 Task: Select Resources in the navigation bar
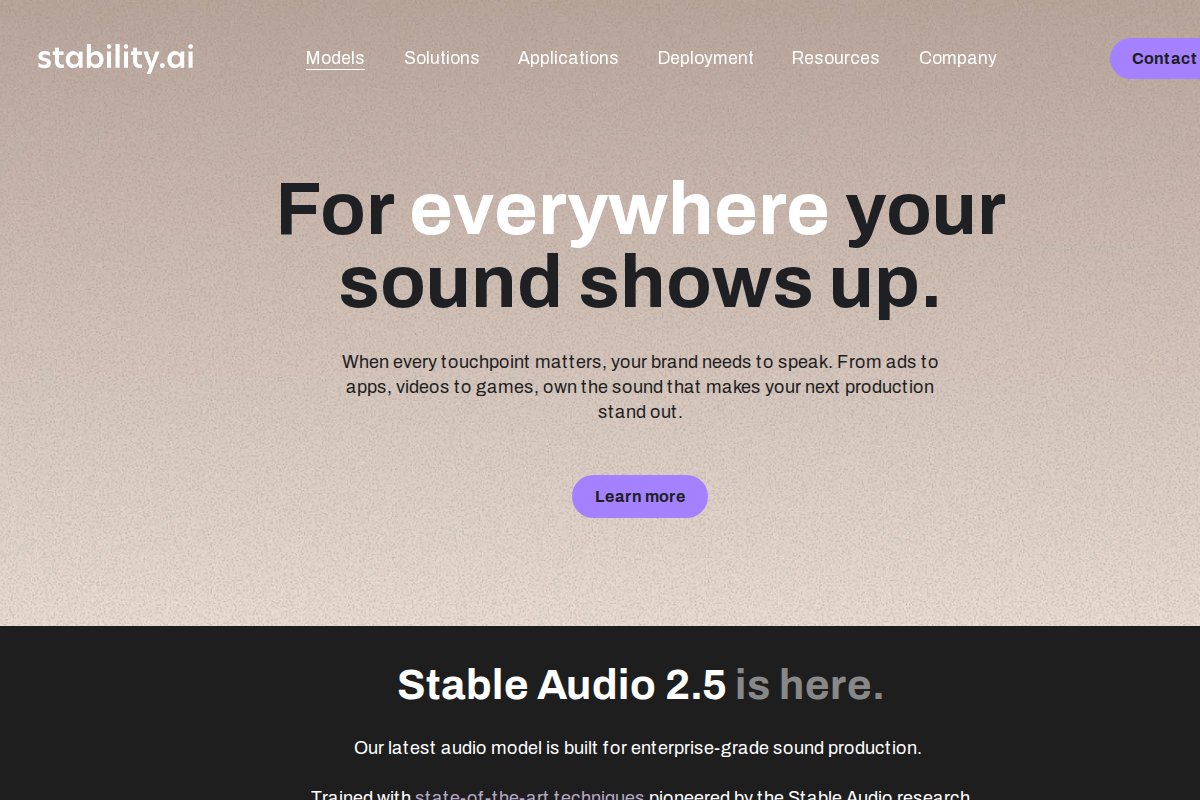pyautogui.click(x=836, y=58)
